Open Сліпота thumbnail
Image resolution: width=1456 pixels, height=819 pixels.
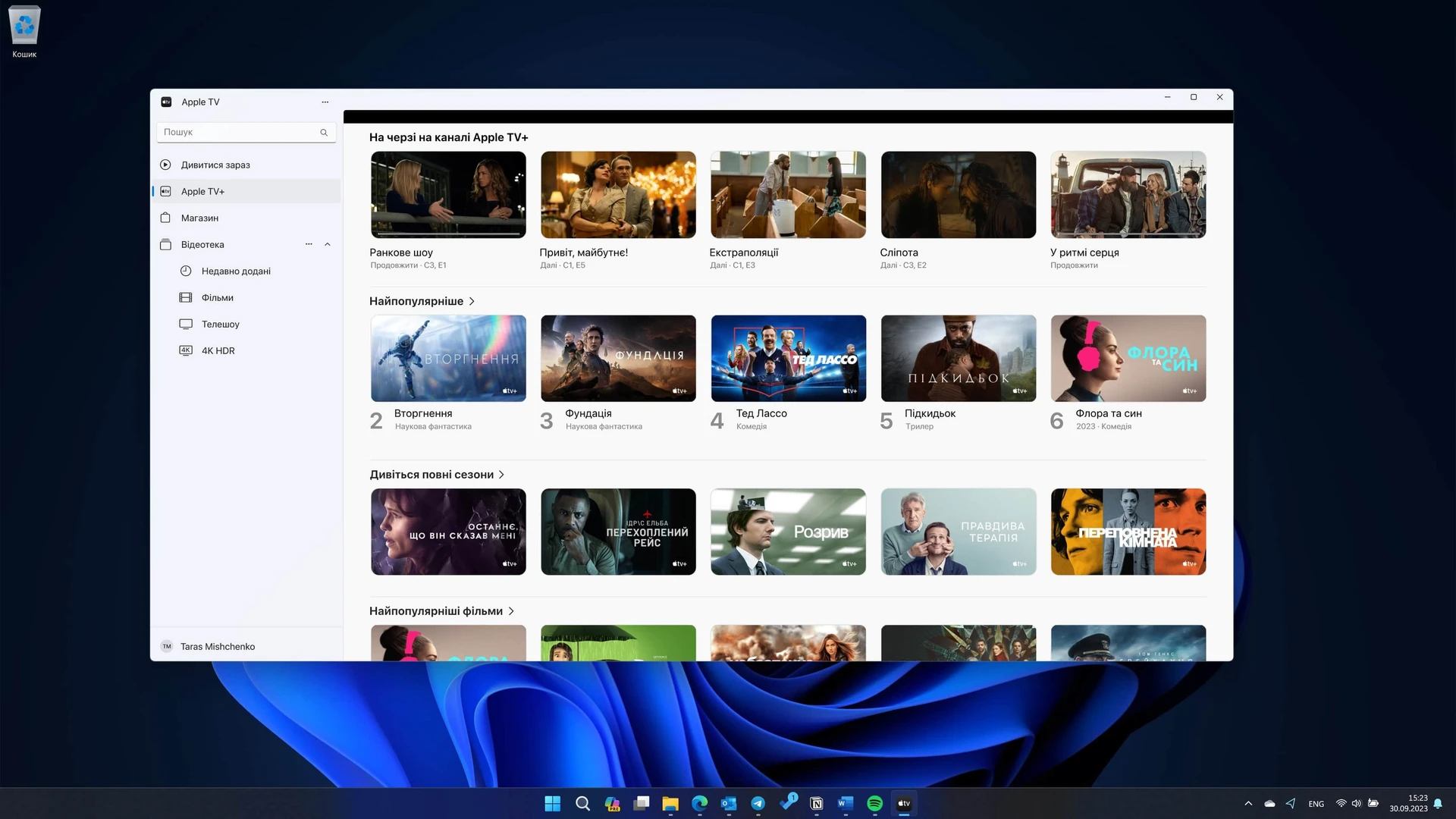[x=959, y=194]
